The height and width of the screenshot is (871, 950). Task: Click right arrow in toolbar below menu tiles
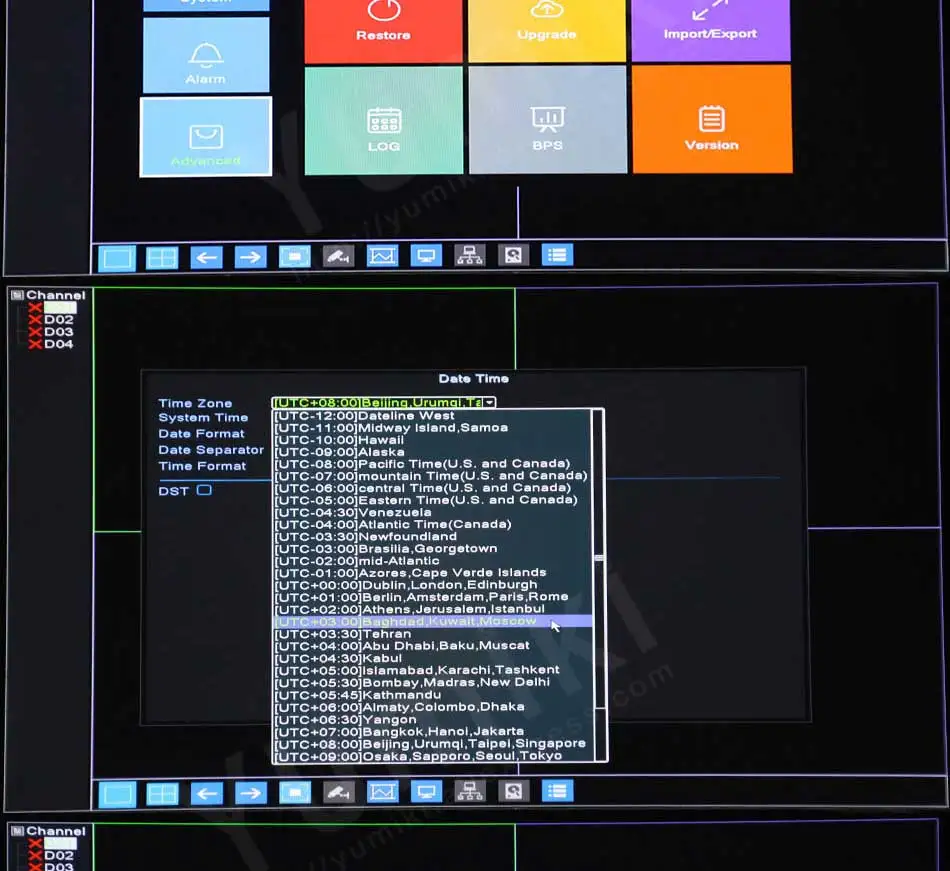(250, 257)
